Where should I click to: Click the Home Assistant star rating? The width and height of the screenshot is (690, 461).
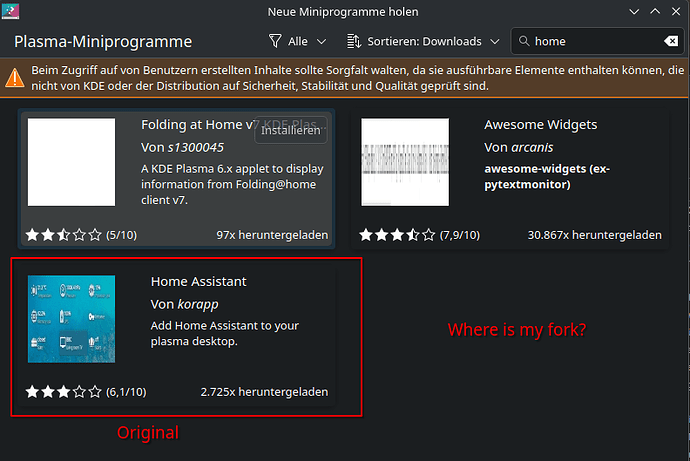[64, 391]
